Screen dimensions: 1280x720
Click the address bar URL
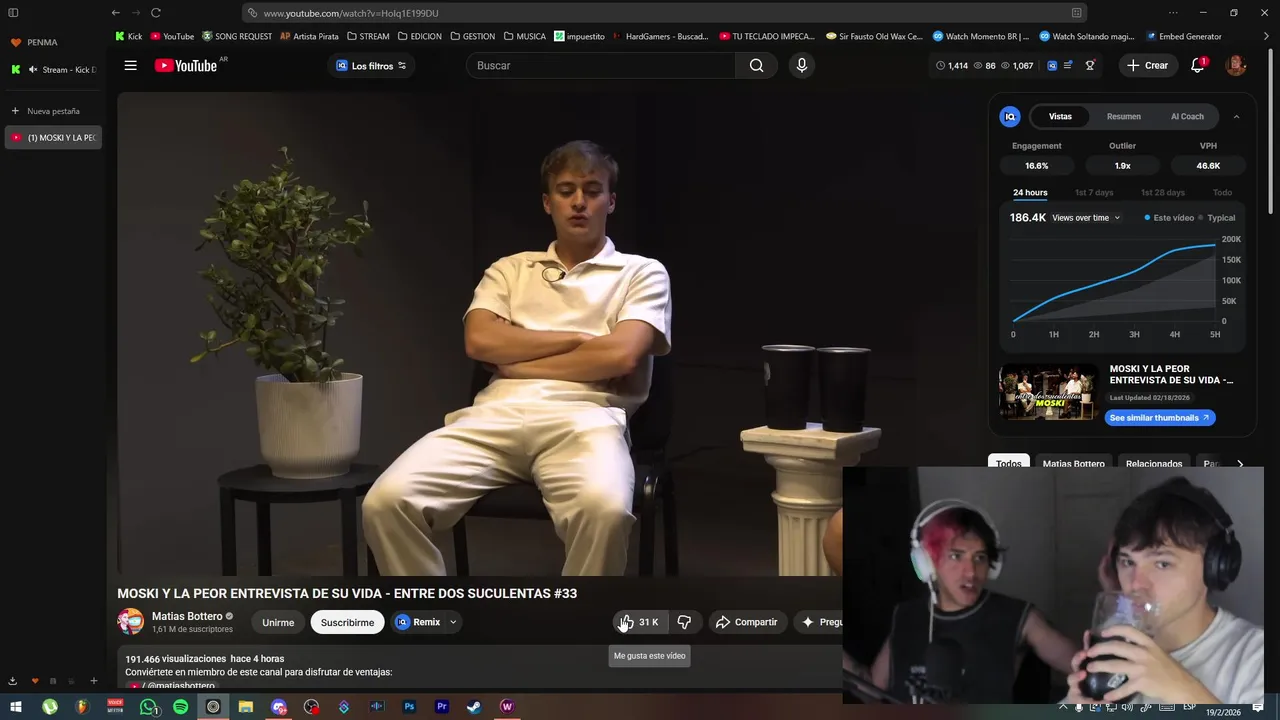tap(350, 13)
